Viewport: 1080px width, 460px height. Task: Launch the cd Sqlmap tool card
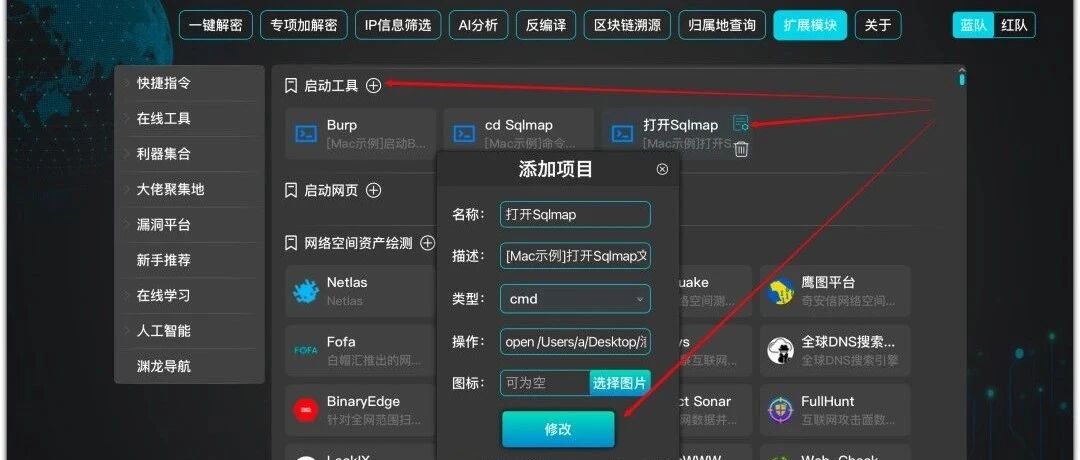pos(519,134)
